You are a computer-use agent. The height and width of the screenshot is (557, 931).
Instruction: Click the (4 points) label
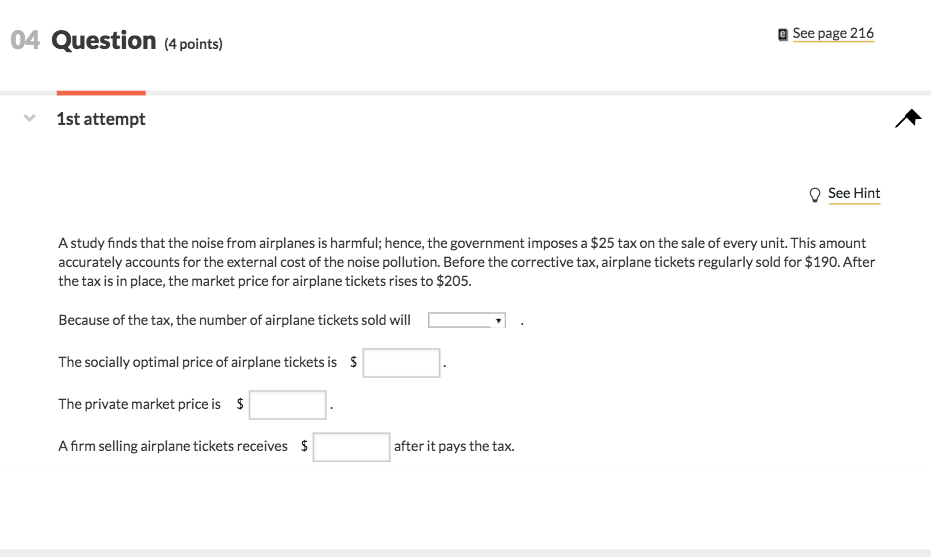point(193,44)
